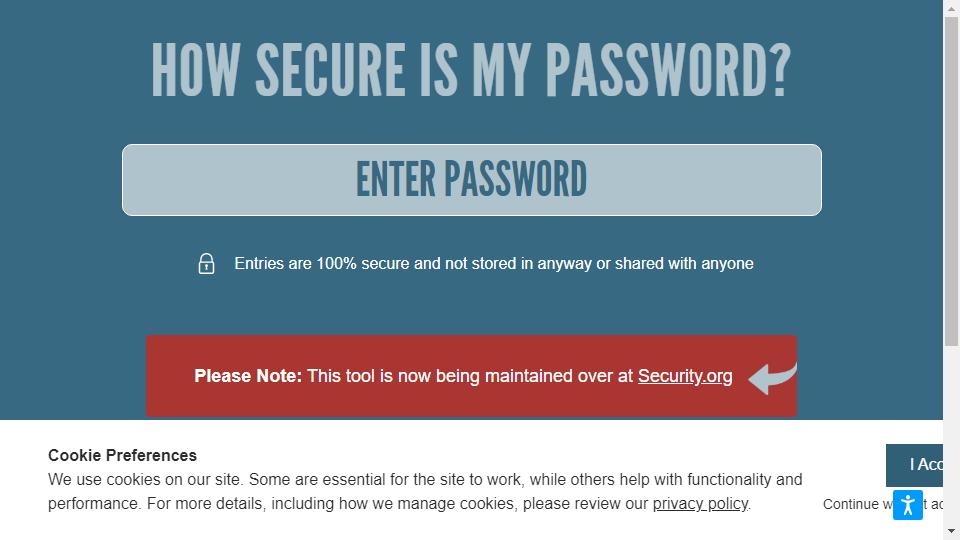The height and width of the screenshot is (540, 960).
Task: Choose Continue without accepting
Action: 882,504
